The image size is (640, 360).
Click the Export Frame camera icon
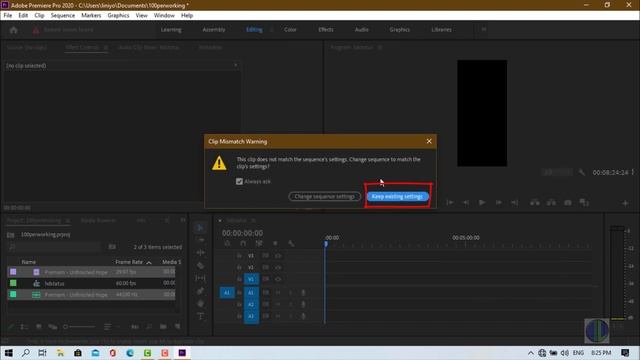pyautogui.click(x=568, y=202)
